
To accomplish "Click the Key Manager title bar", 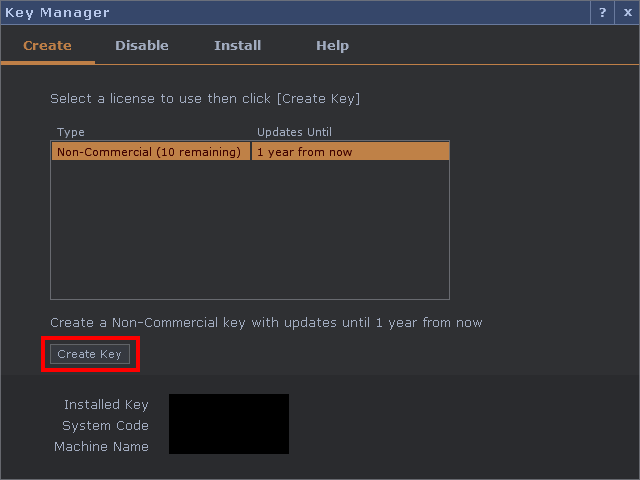I will click(x=300, y=13).
